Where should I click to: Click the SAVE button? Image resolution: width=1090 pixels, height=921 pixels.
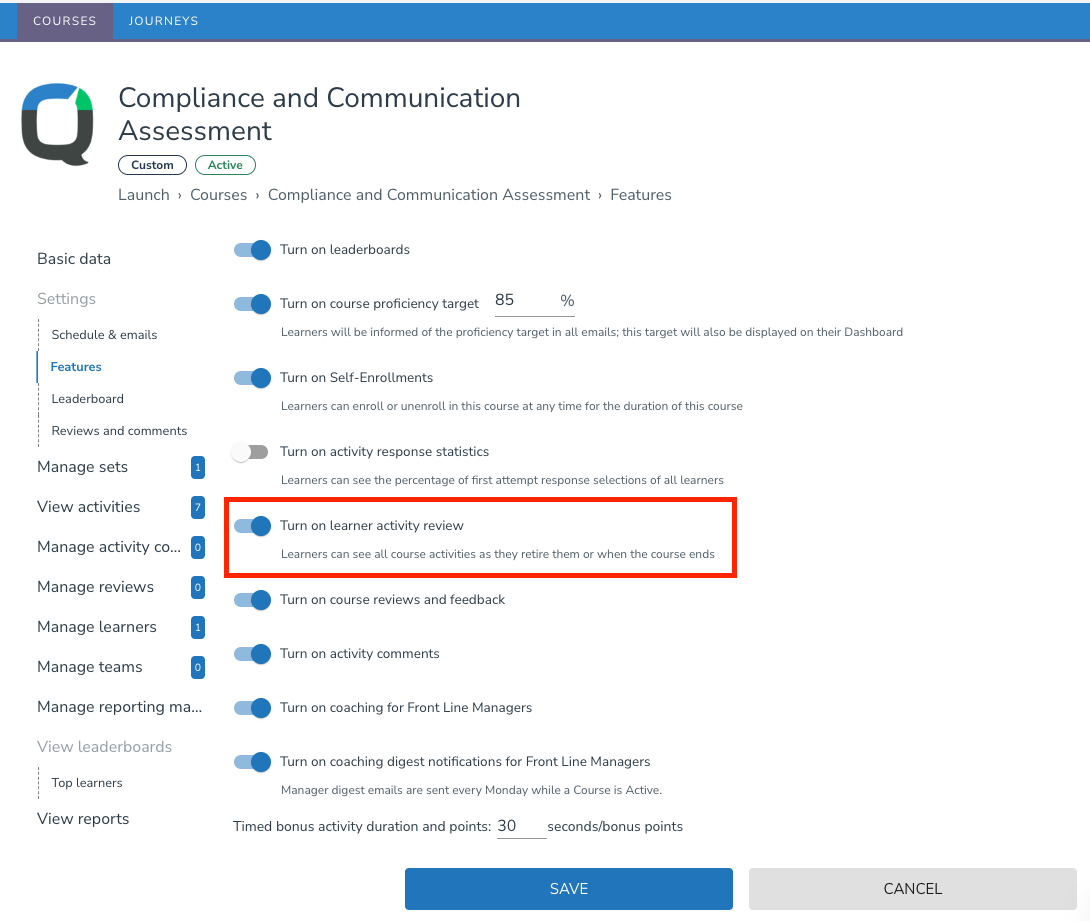point(569,889)
